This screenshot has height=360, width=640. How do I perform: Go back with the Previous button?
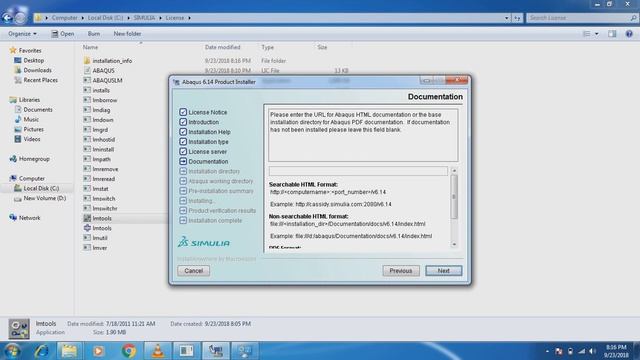[x=401, y=271]
